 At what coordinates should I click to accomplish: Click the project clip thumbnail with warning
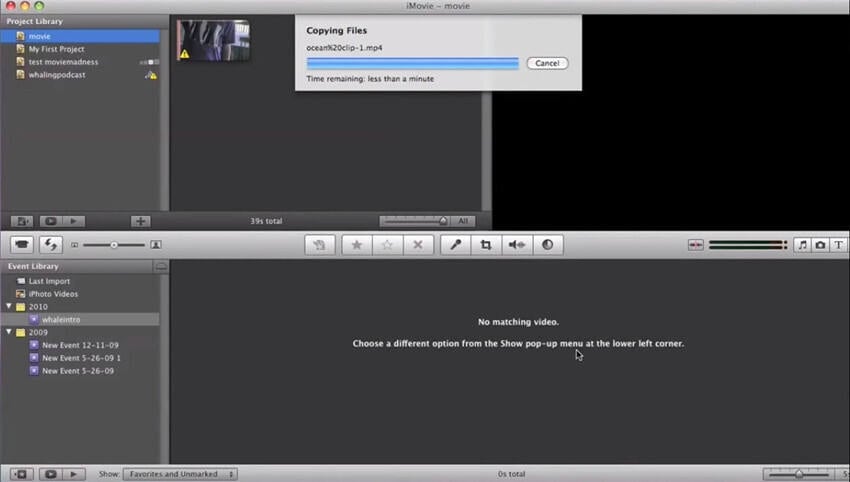pyautogui.click(x=213, y=40)
